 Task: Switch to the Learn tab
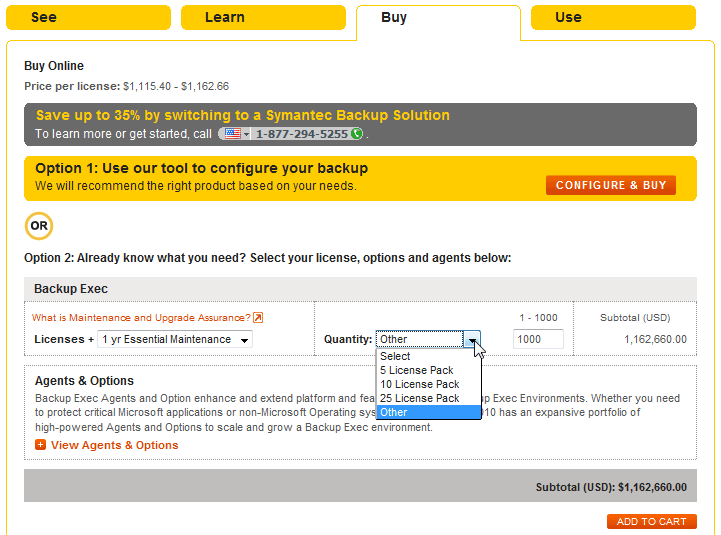263,17
